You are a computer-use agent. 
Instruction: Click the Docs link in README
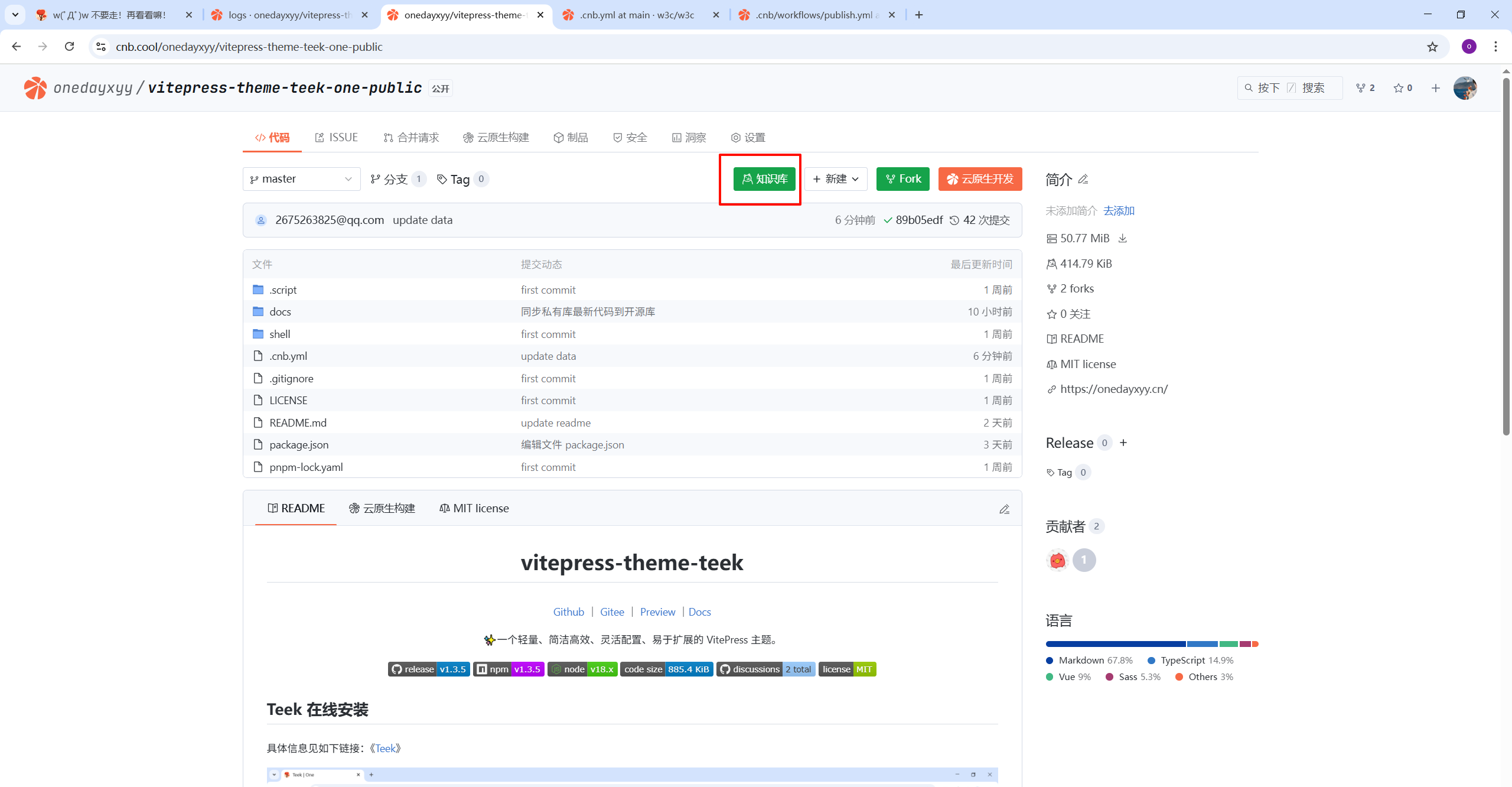click(699, 612)
